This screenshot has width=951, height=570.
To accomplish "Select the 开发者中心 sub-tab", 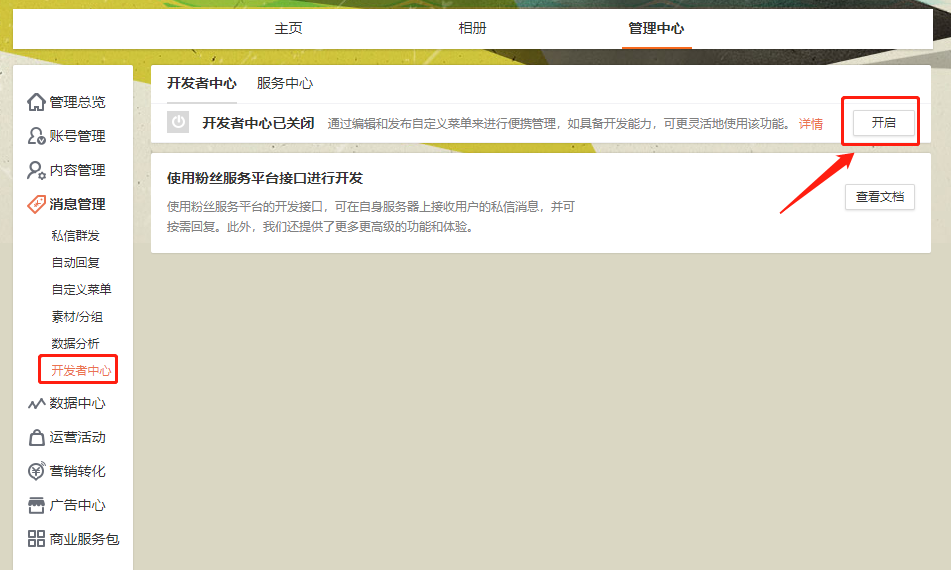I will pos(201,83).
